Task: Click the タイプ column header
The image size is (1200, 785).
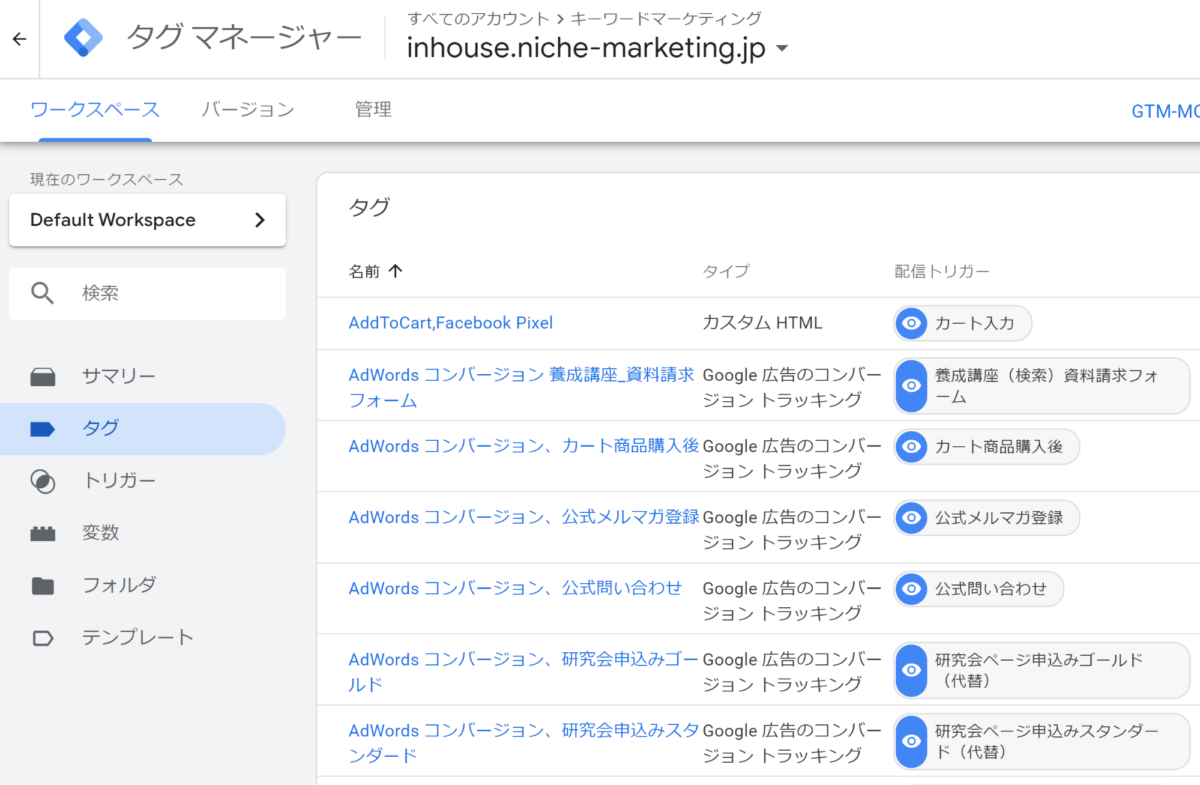Action: tap(726, 271)
